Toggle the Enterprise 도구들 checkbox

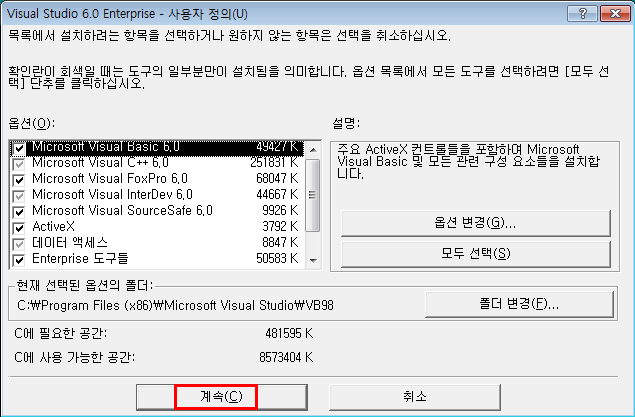(x=19, y=260)
